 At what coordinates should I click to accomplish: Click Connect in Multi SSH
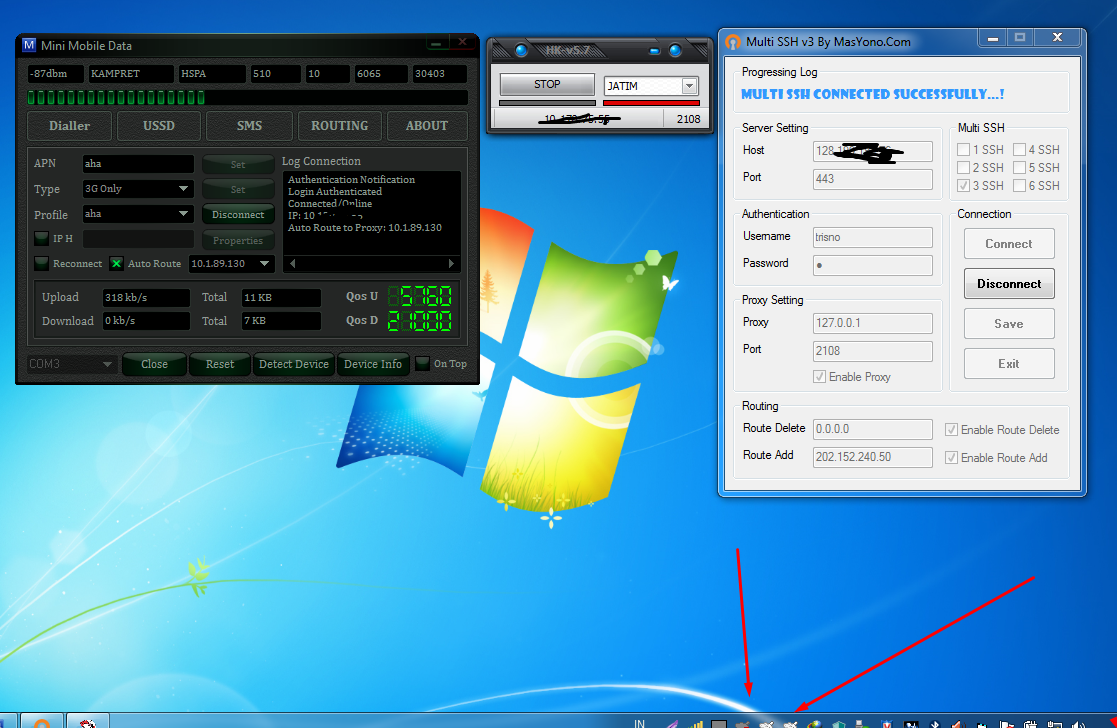pos(1009,244)
